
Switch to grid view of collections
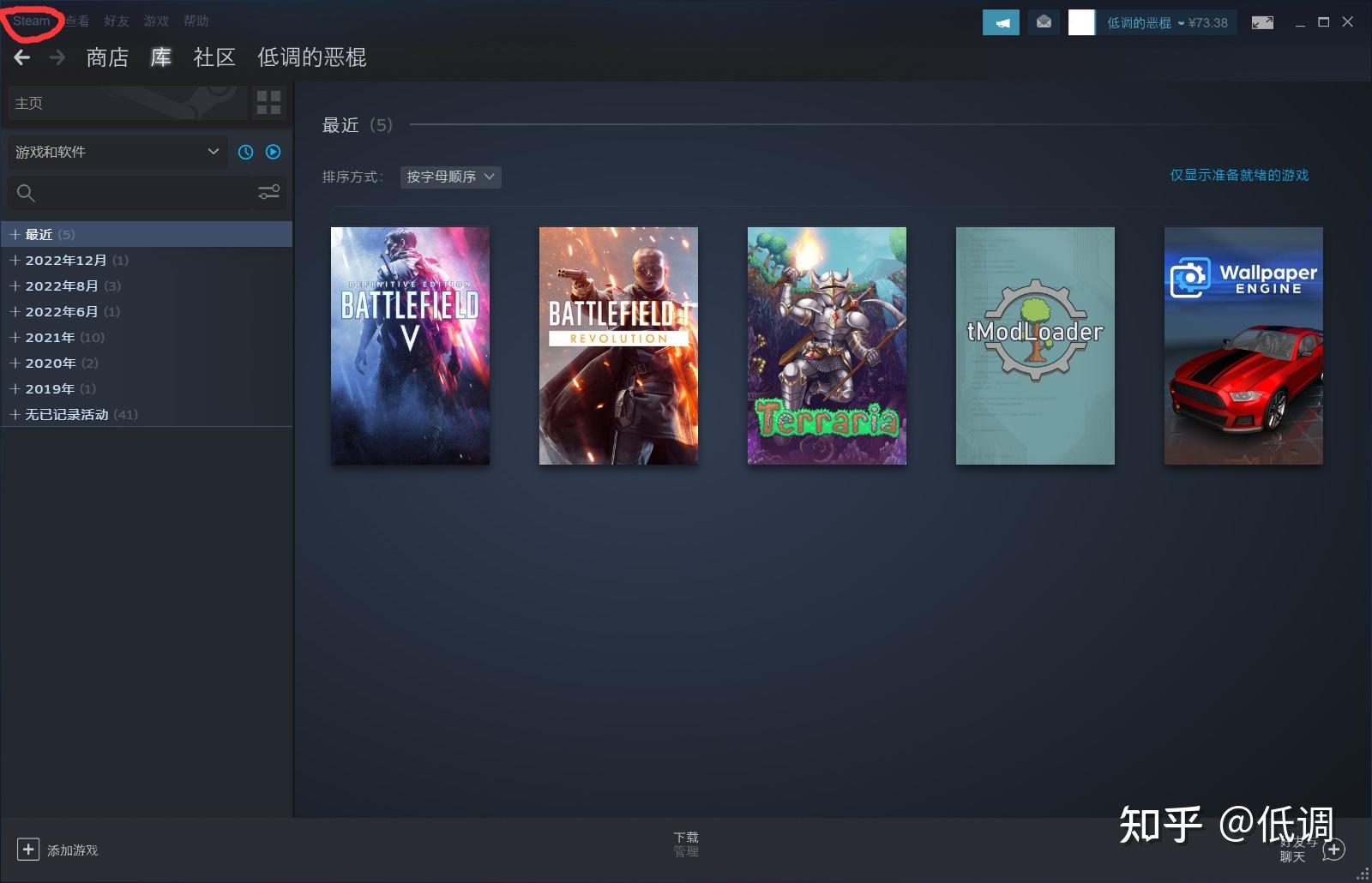coord(268,103)
